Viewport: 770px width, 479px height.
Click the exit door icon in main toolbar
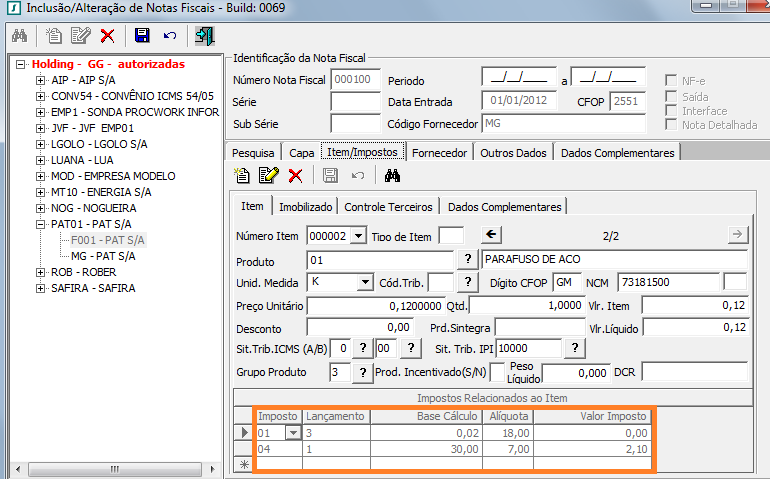tap(204, 36)
